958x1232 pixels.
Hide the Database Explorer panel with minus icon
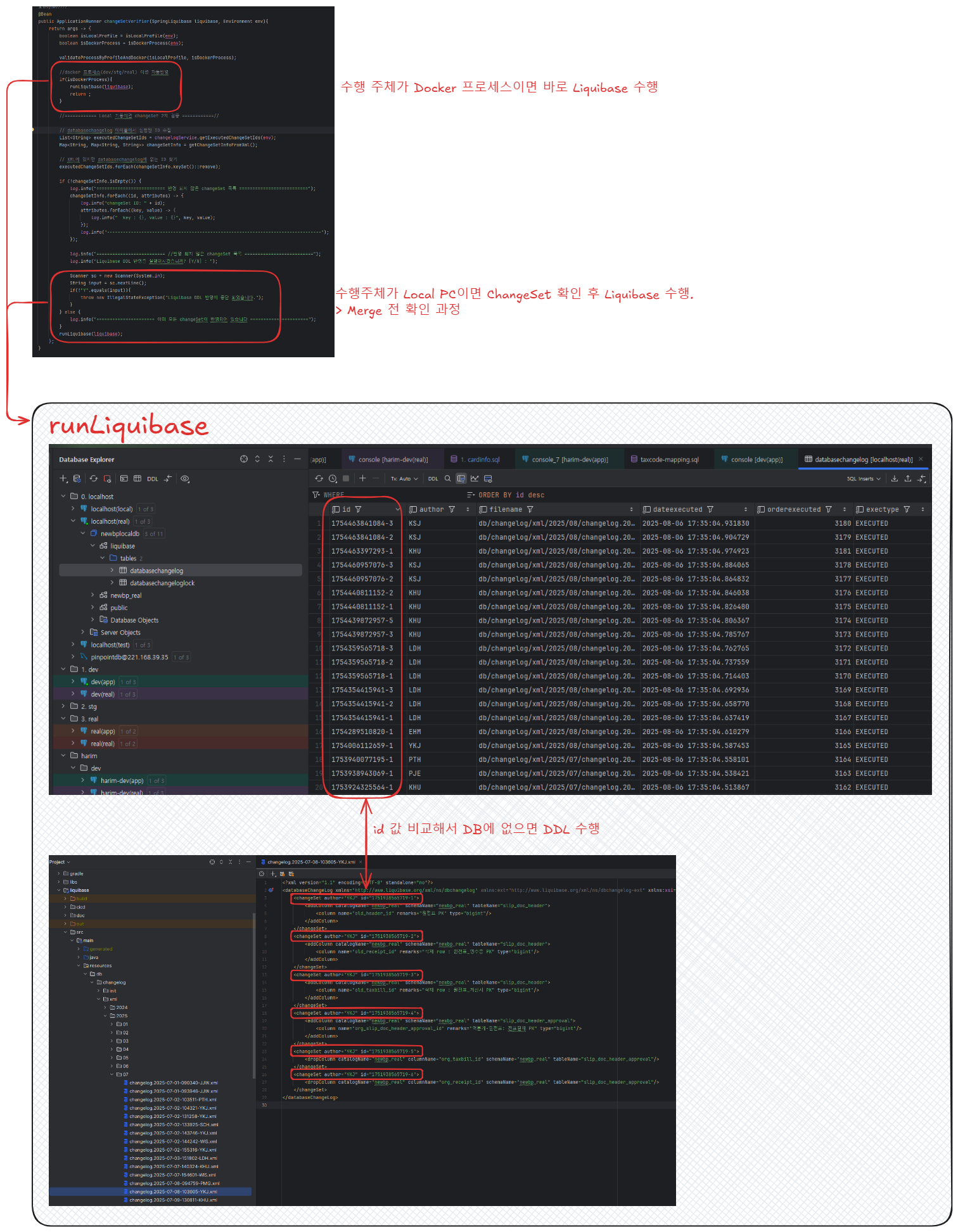pyautogui.click(x=297, y=459)
